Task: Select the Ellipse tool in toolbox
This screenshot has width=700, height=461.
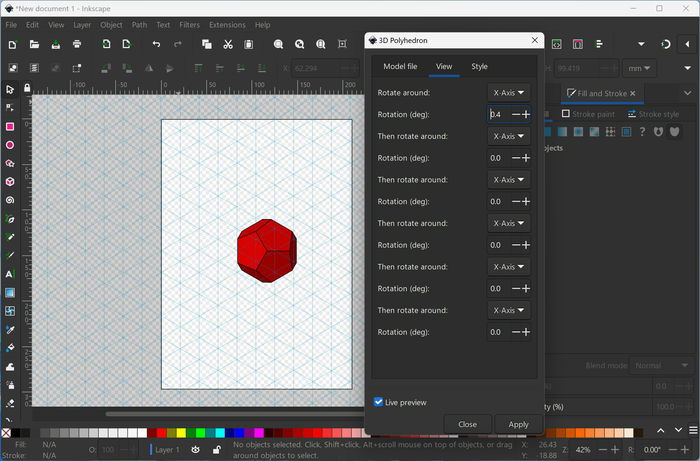Action: pyautogui.click(x=10, y=145)
